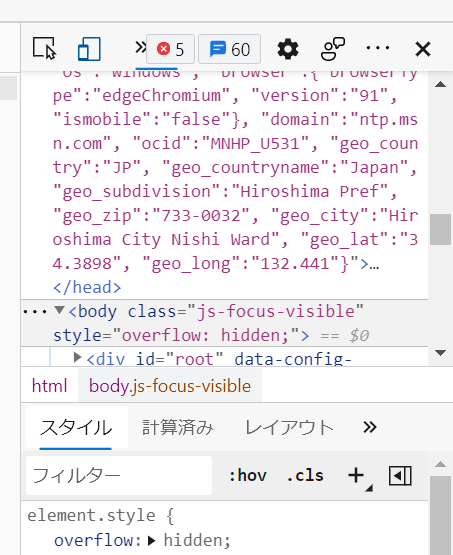Toggle the .cls class editor
453x555 pixels.
(305, 475)
